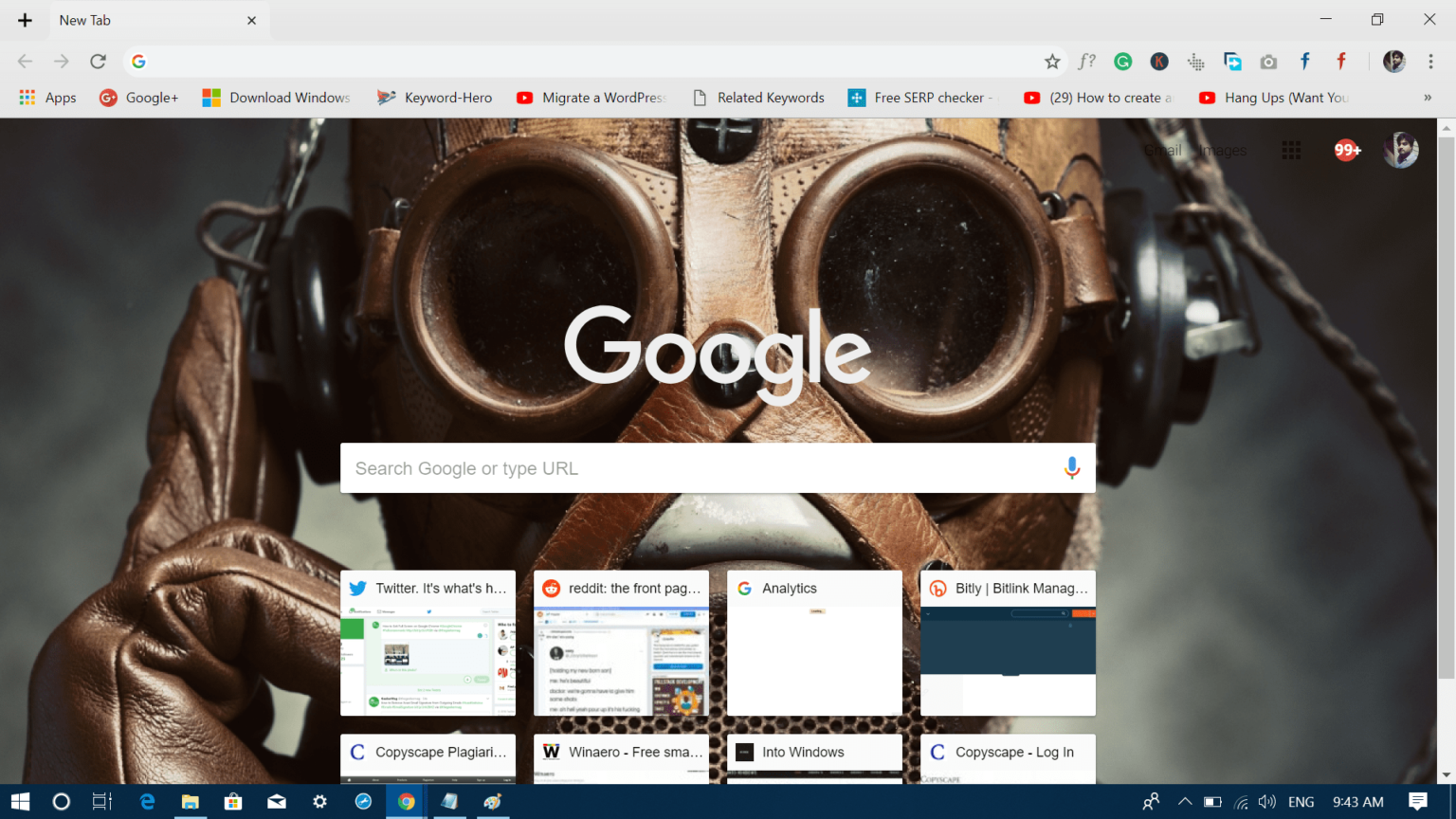The image size is (1456, 819).
Task: Open volume control in tray
Action: pos(1267,802)
